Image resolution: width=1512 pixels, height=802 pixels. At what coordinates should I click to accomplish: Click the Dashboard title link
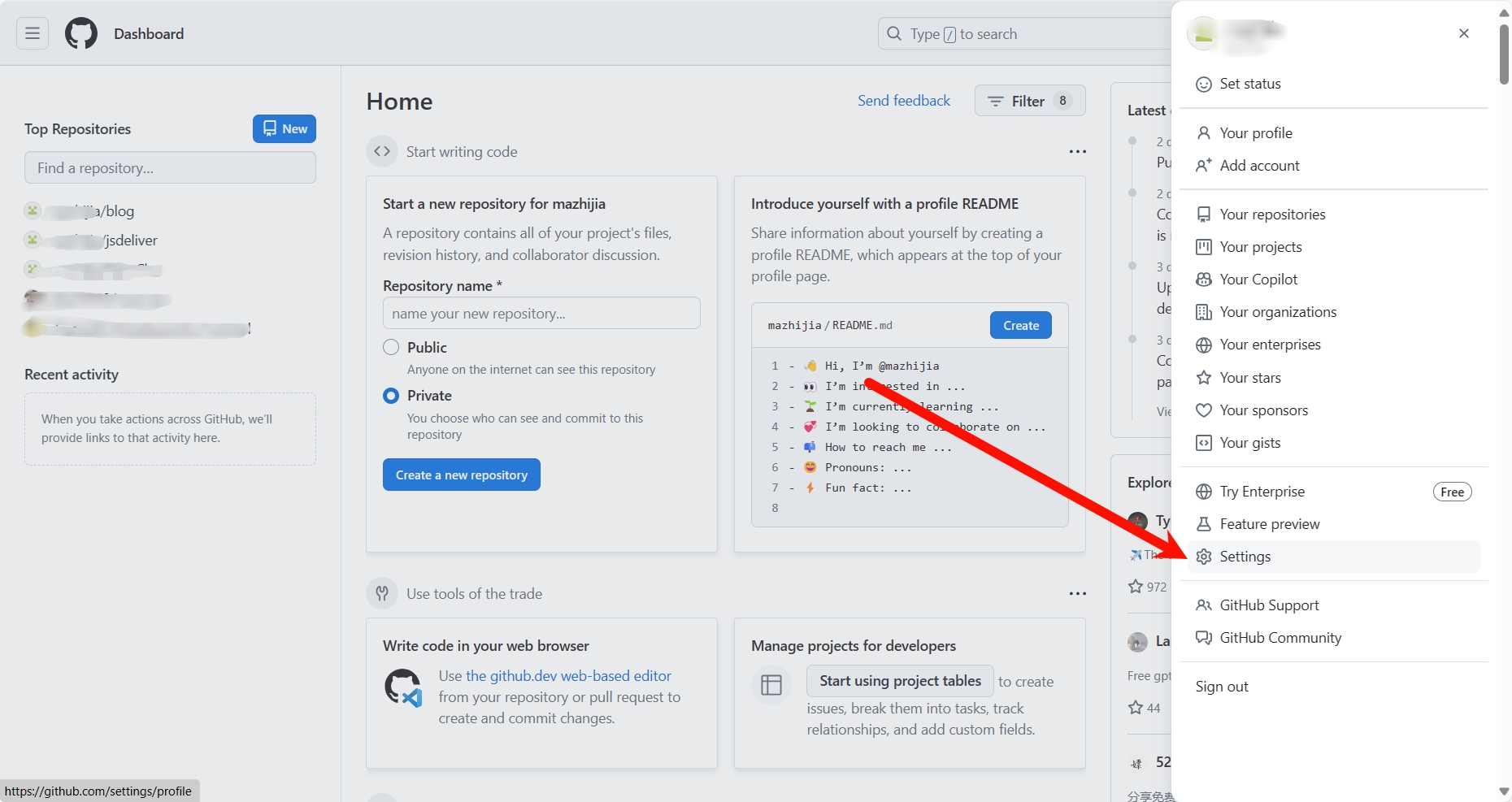point(149,33)
